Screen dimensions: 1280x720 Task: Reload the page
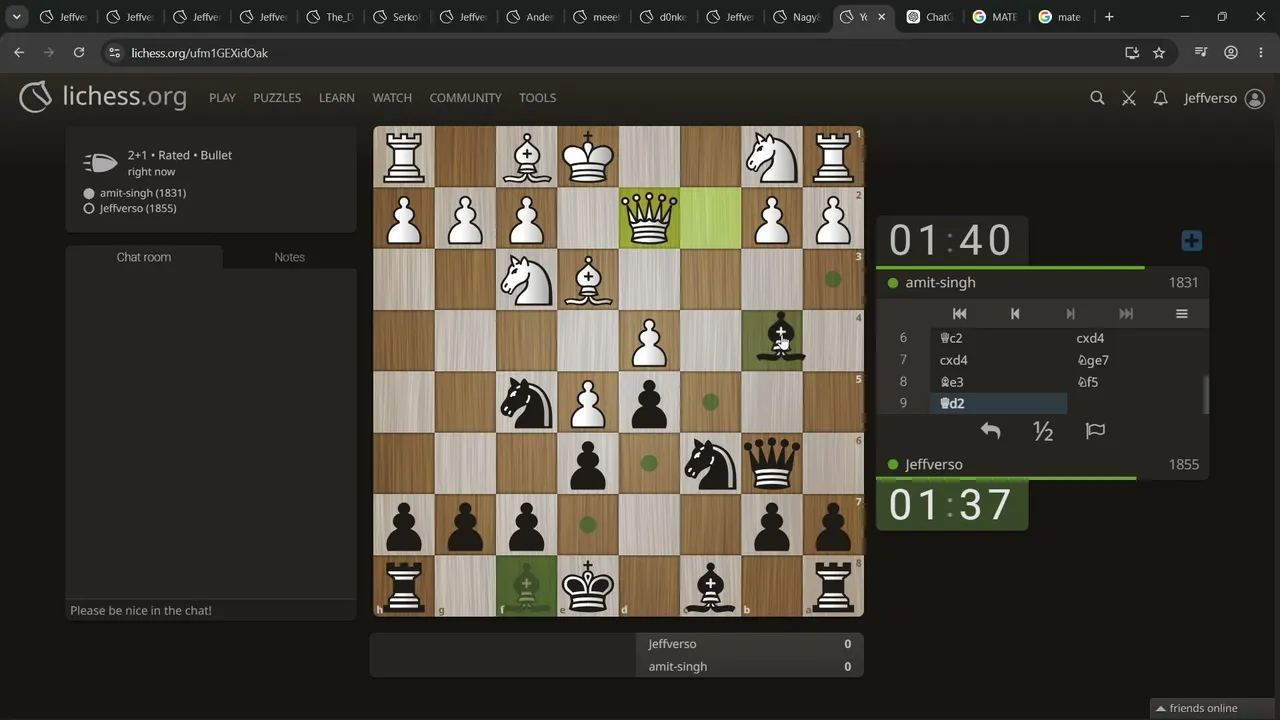(x=79, y=53)
